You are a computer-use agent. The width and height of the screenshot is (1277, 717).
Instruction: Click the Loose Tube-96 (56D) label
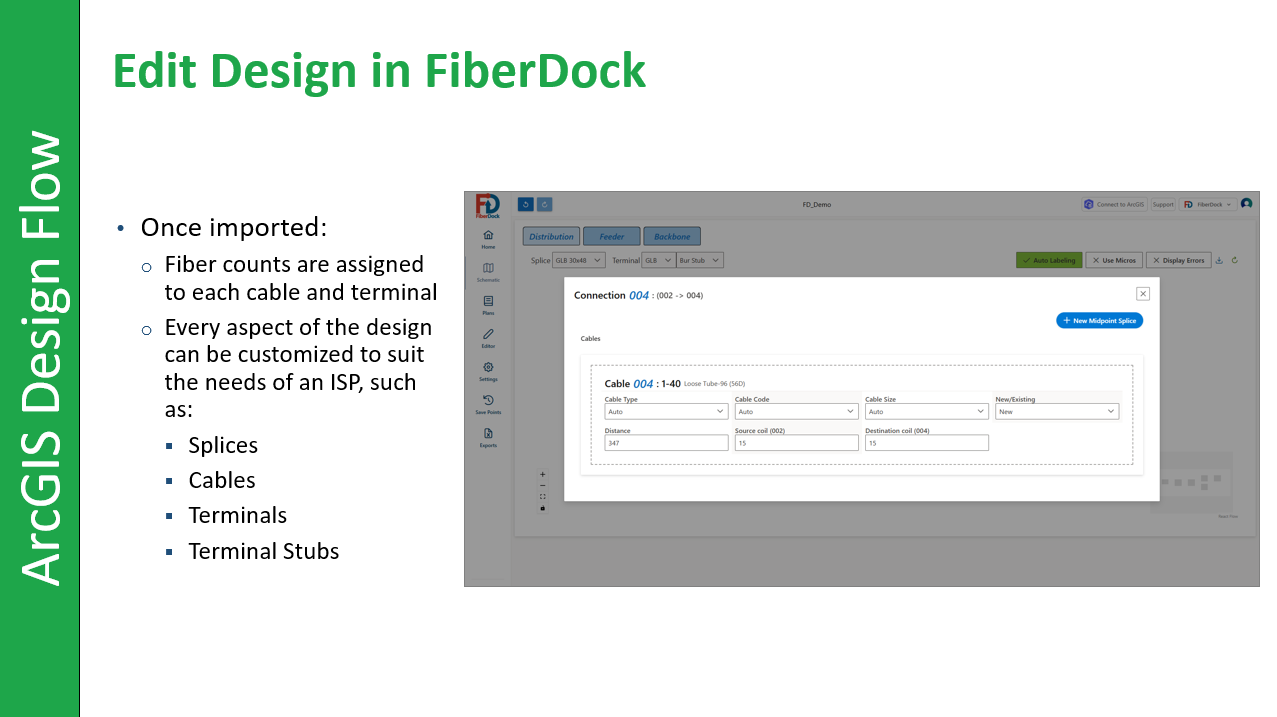714,384
